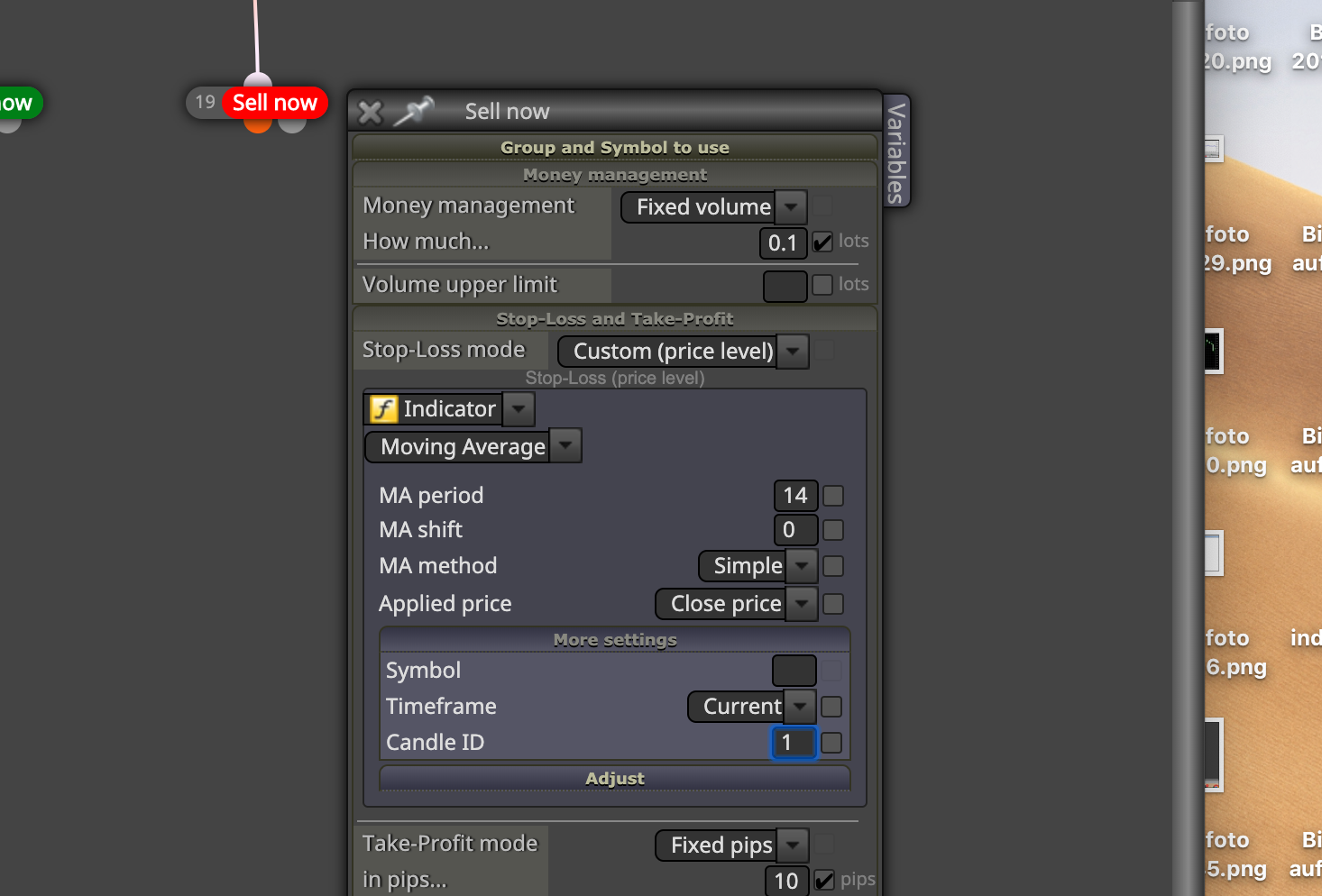
Task: Click the Money management label
Action: (468, 206)
